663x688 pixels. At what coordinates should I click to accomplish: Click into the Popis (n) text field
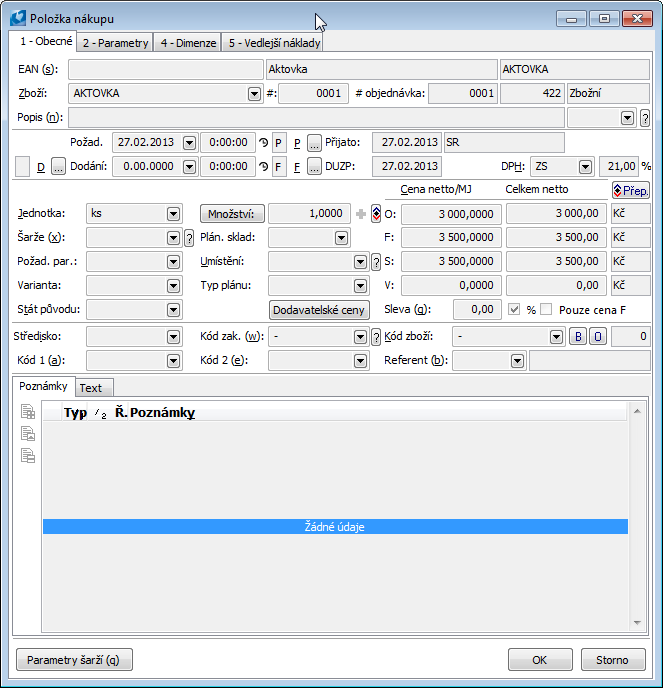pyautogui.click(x=316, y=118)
